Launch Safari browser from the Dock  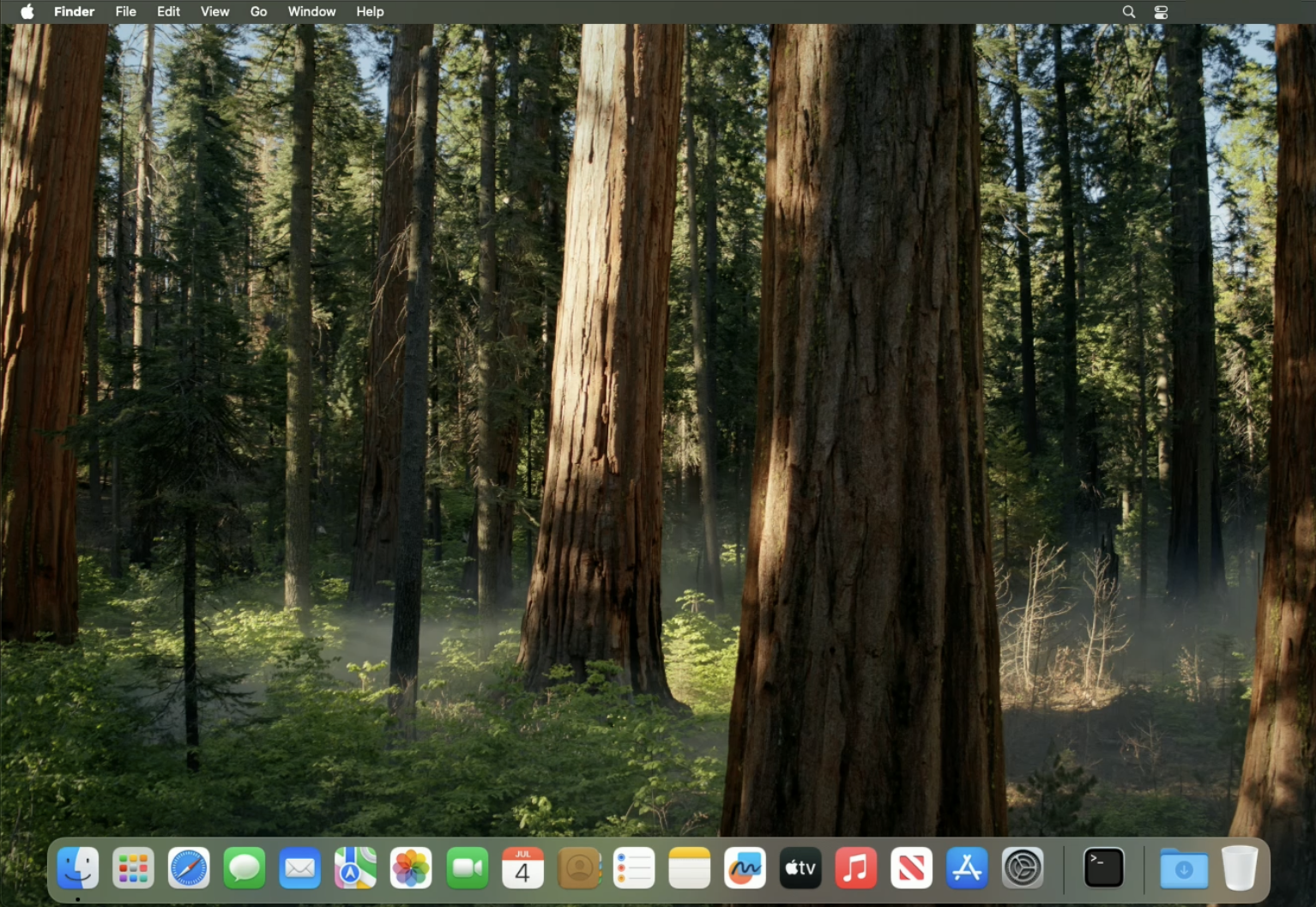click(189, 868)
